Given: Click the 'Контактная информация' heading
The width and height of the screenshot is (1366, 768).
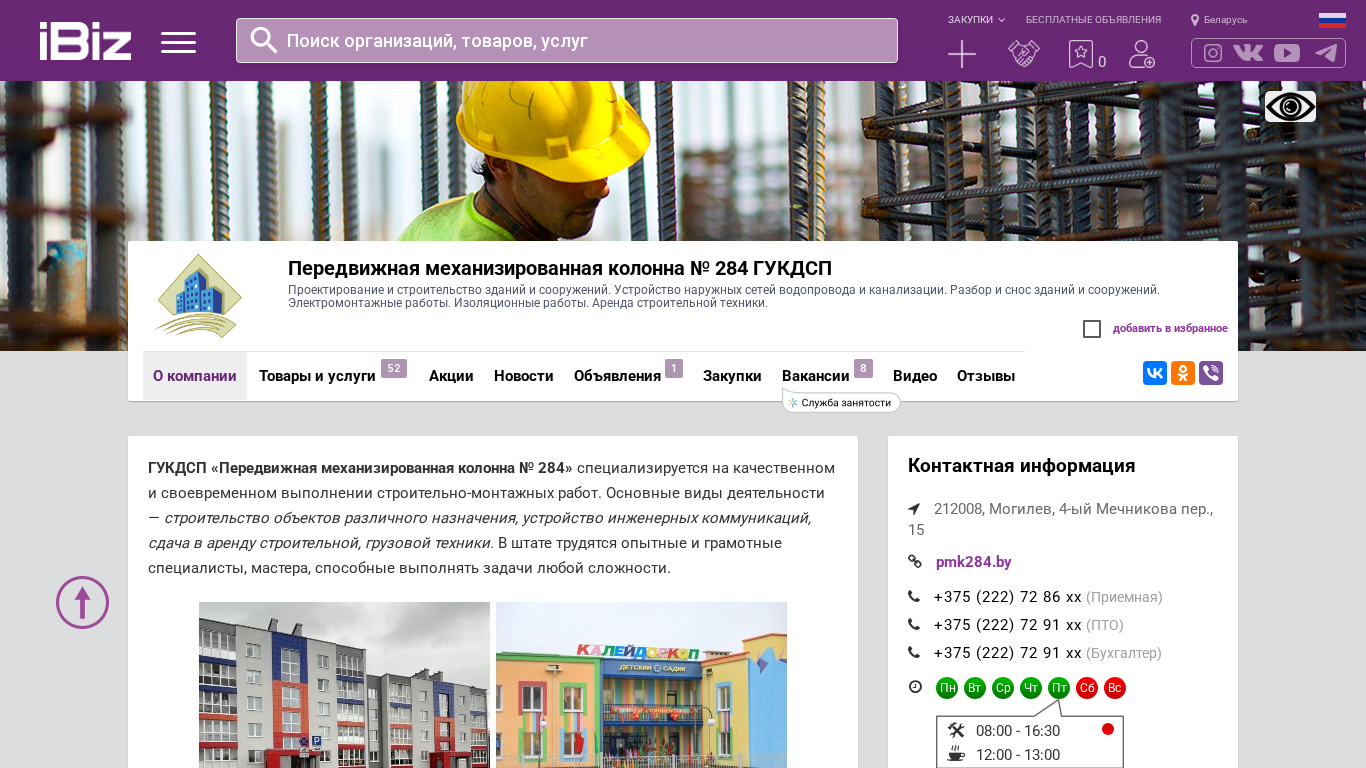Looking at the screenshot, I should coord(1021,466).
